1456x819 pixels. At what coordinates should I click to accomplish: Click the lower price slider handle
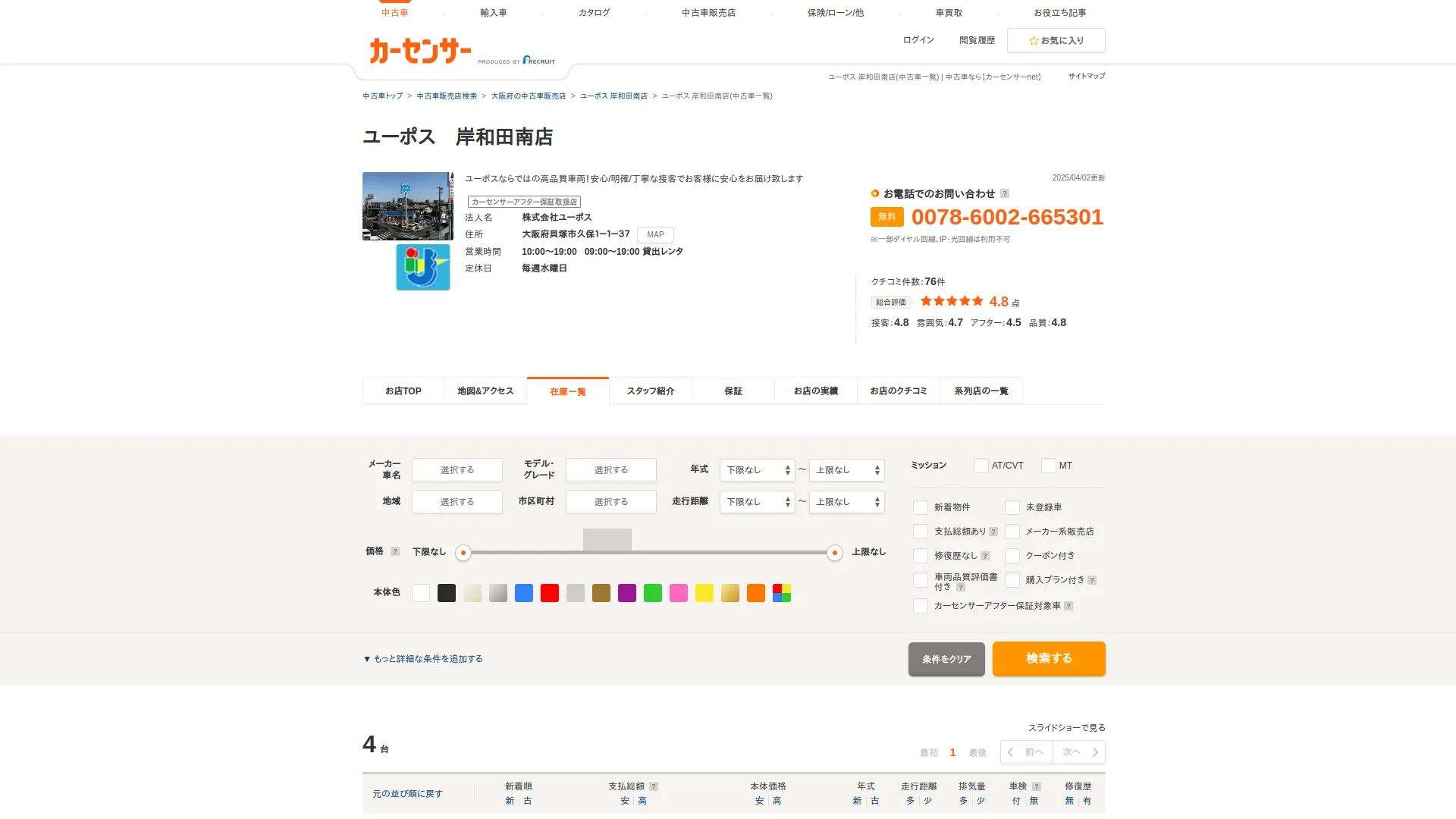pyautogui.click(x=463, y=553)
